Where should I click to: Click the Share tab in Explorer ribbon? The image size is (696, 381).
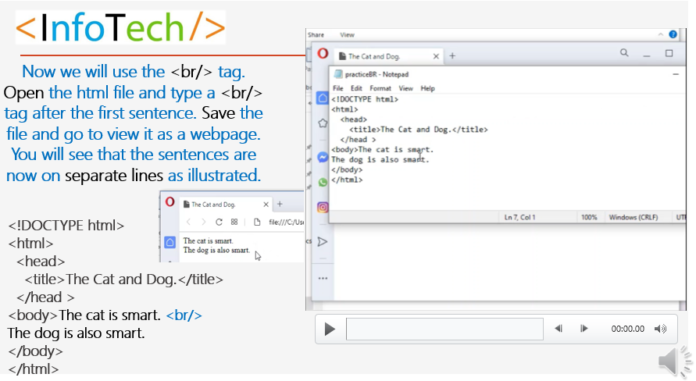316,35
